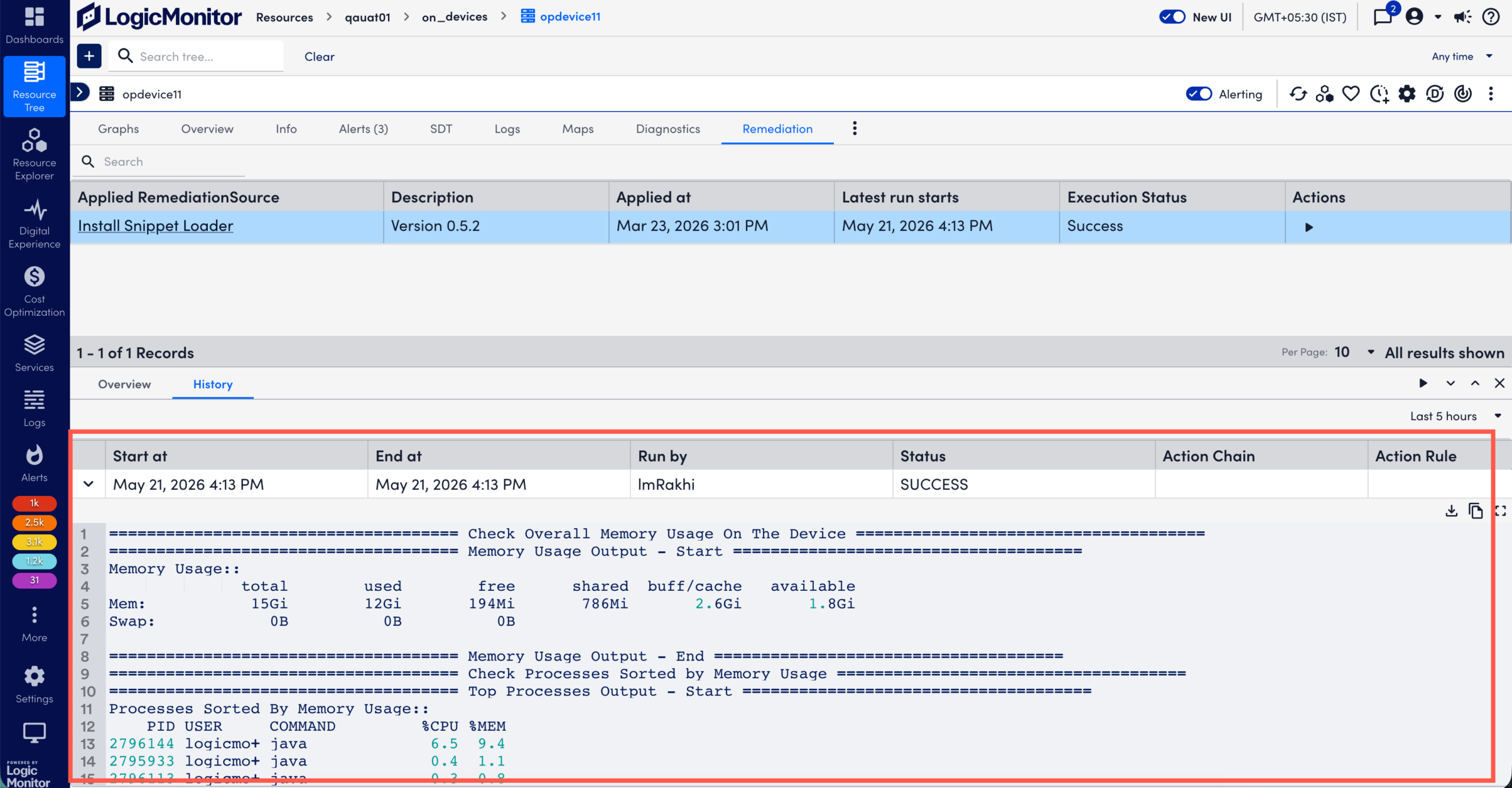
Task: Click the orange 2.5k alerts badge
Action: [34, 522]
